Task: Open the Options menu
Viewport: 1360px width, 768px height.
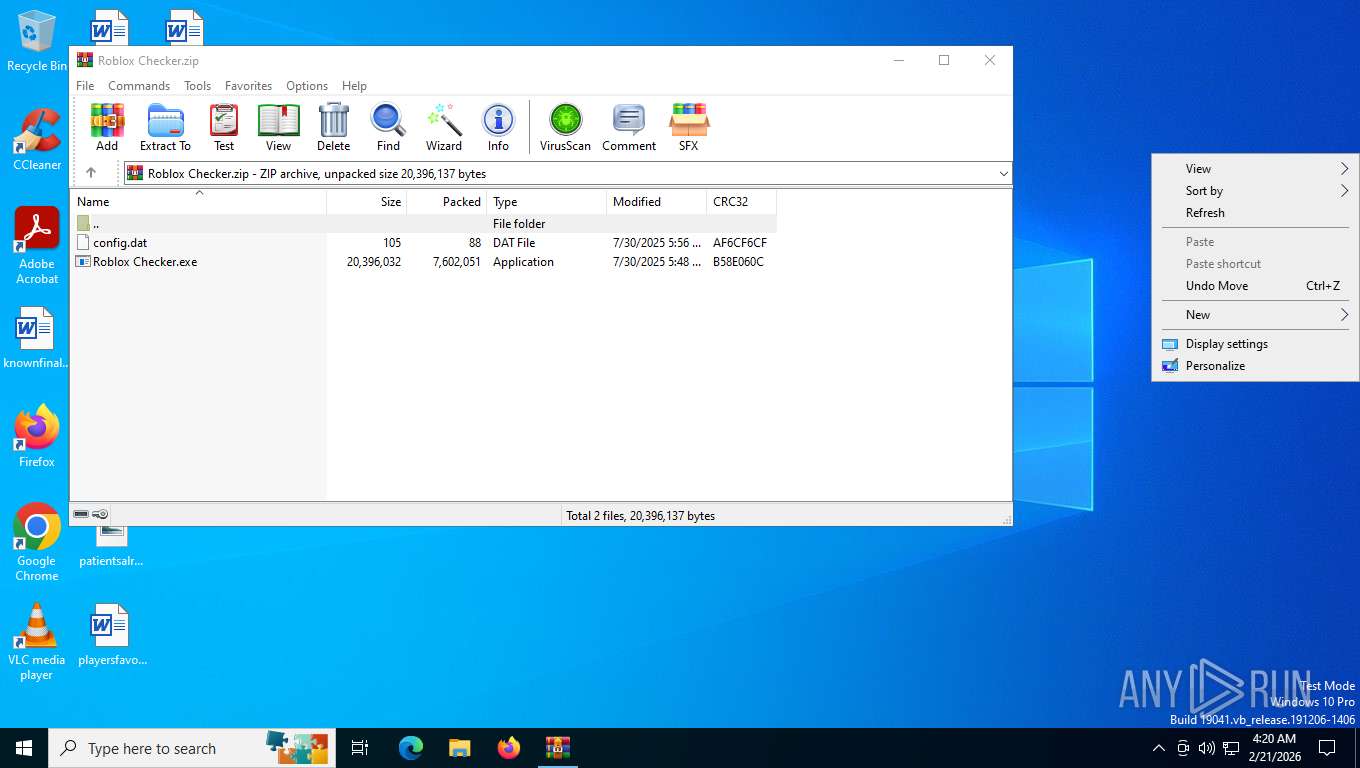Action: (307, 86)
